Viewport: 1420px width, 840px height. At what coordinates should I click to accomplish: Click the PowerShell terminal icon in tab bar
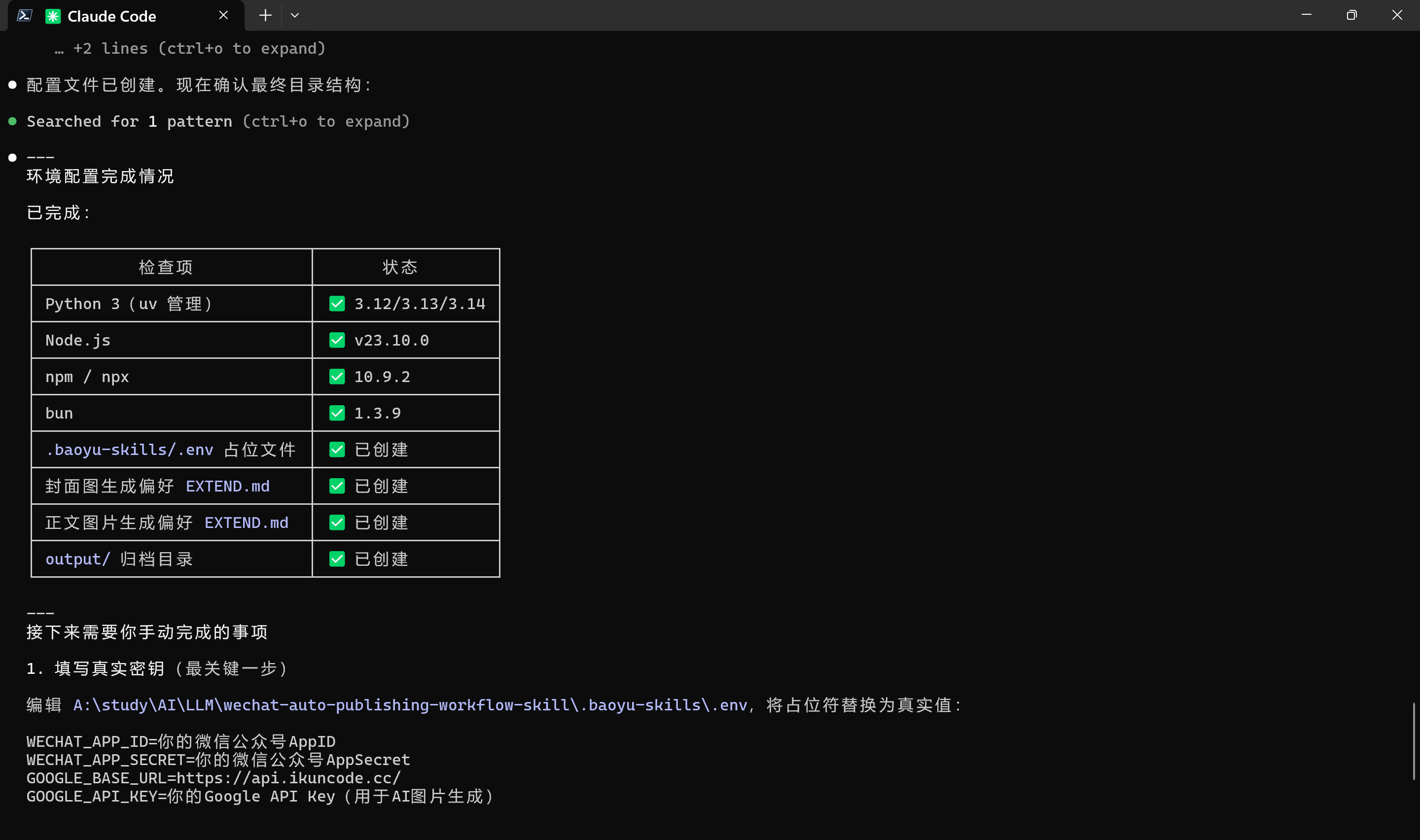click(24, 15)
